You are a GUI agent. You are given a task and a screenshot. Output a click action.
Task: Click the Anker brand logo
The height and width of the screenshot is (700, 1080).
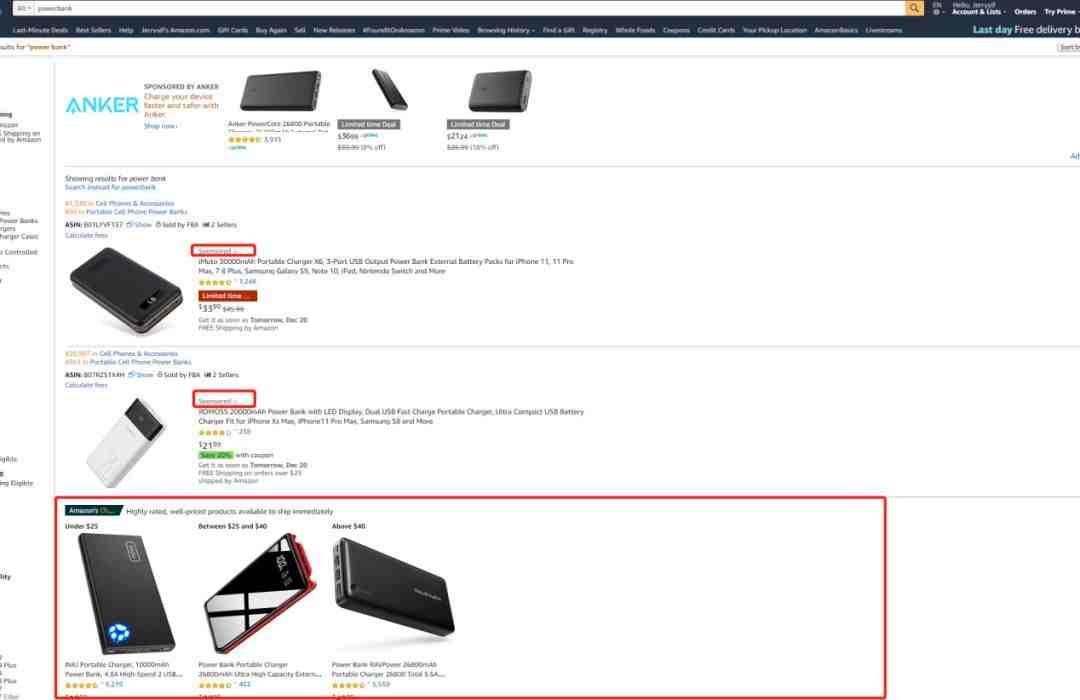(x=102, y=105)
